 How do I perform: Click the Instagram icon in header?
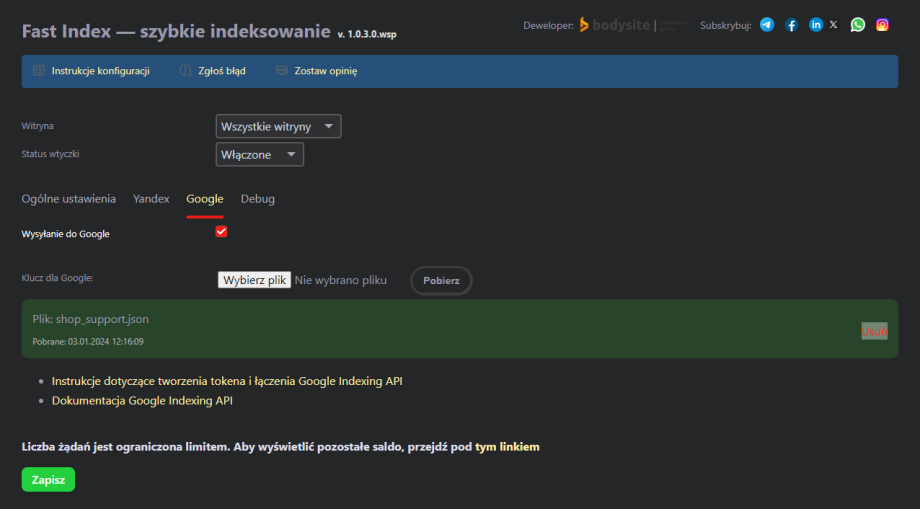coord(882,25)
